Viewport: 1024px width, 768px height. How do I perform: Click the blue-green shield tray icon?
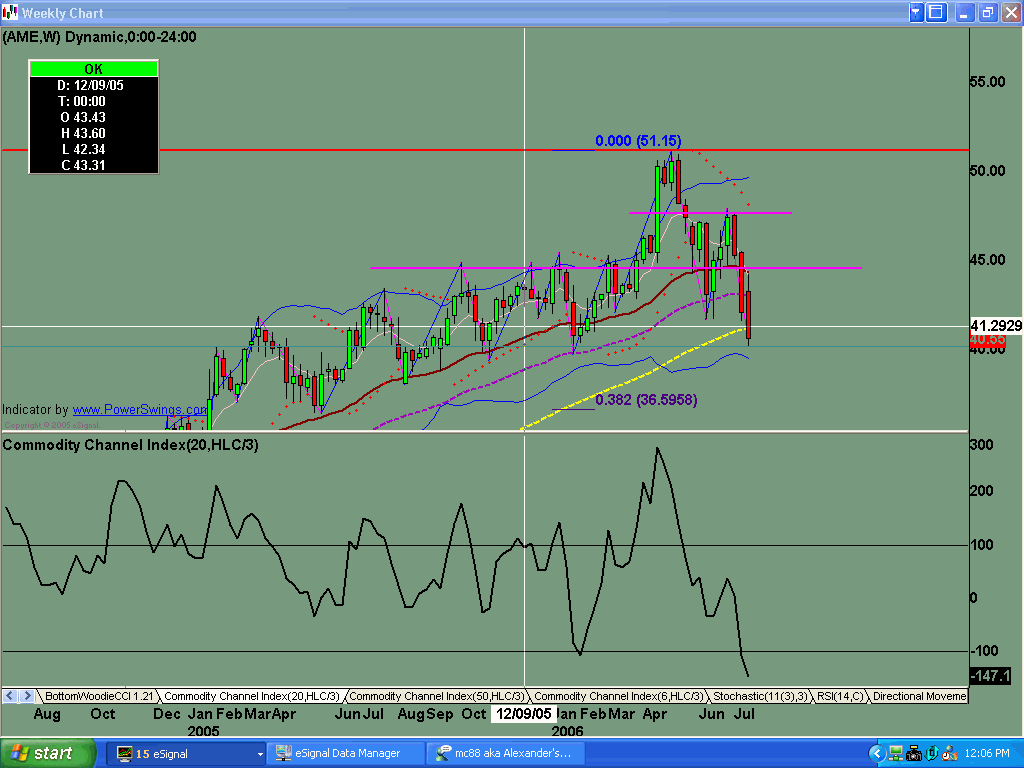click(x=932, y=754)
